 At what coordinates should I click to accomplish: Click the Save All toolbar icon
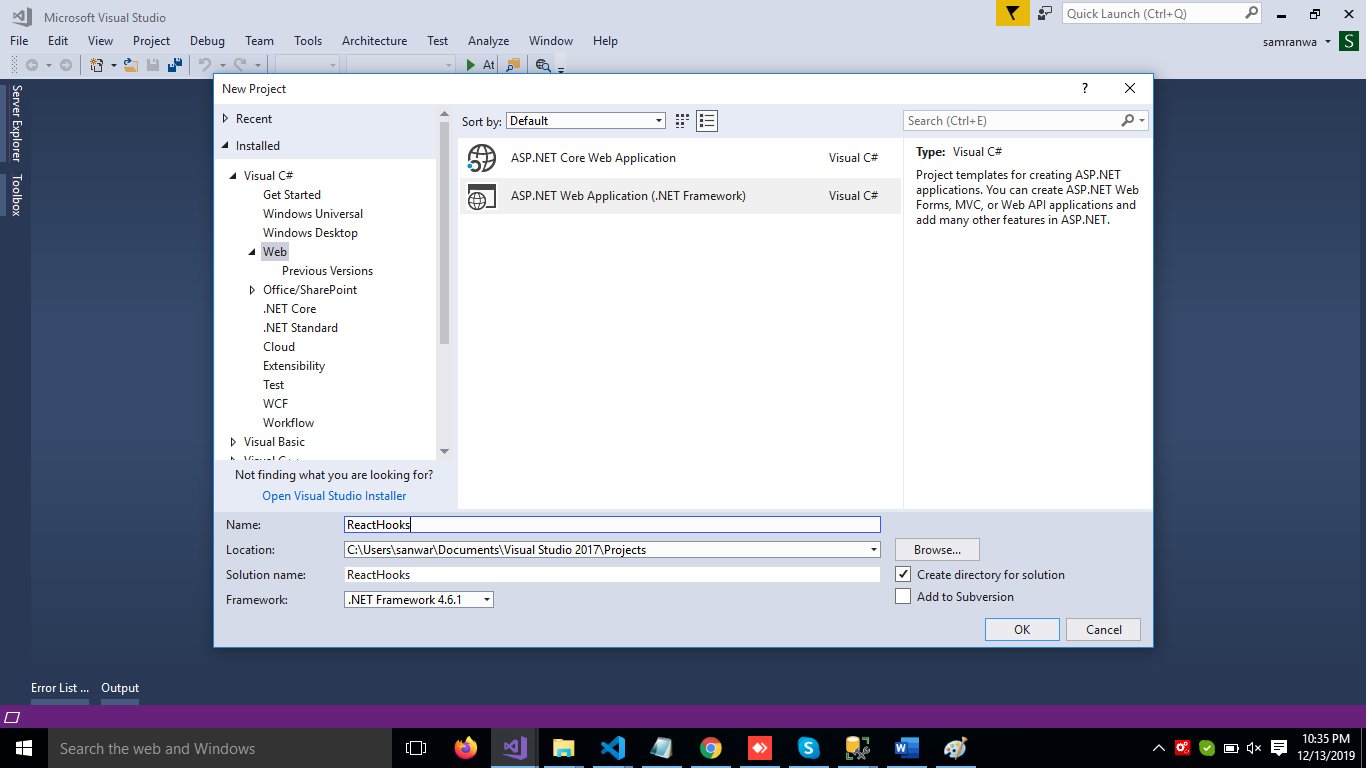[175, 65]
